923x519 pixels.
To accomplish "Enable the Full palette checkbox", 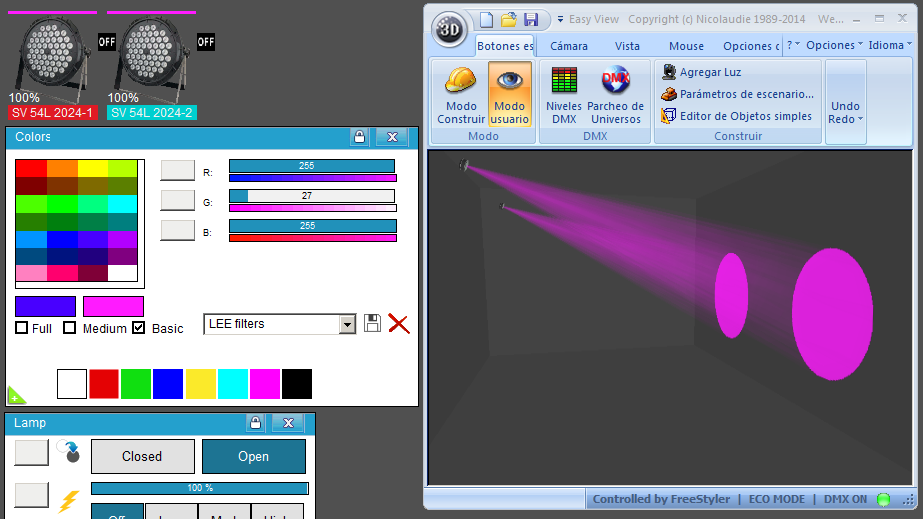I will coord(22,328).
